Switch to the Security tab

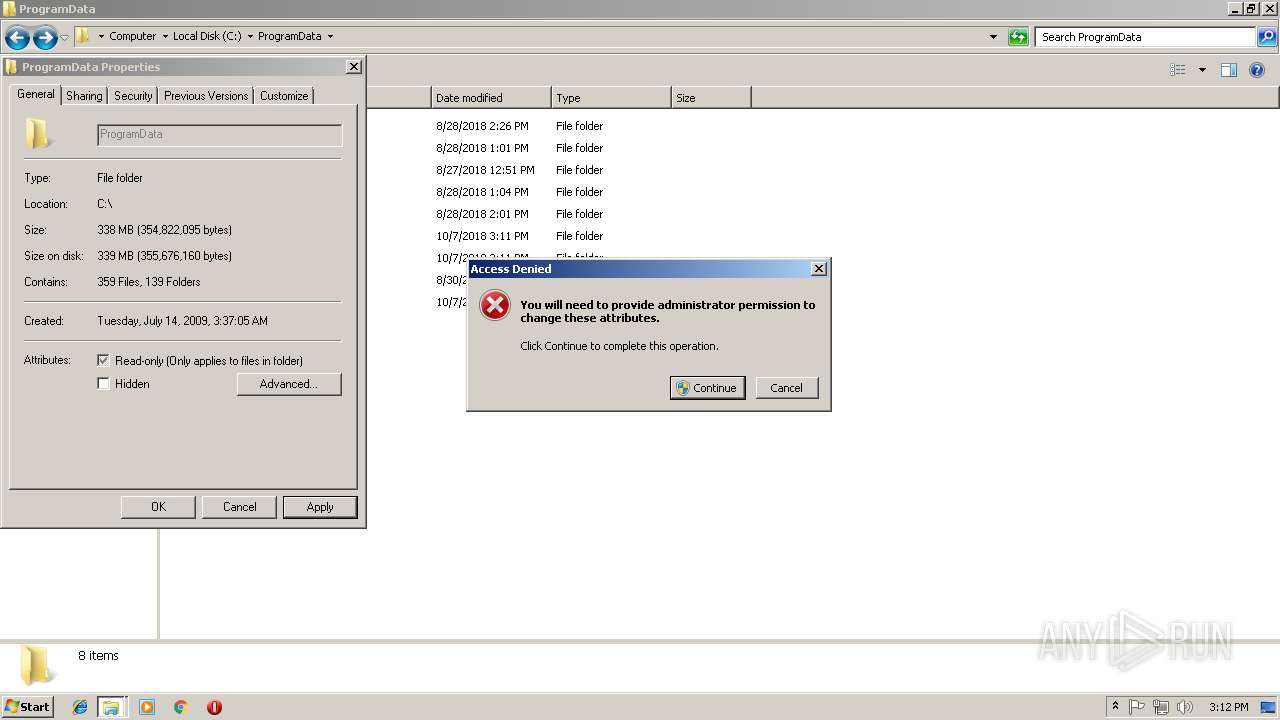(133, 96)
